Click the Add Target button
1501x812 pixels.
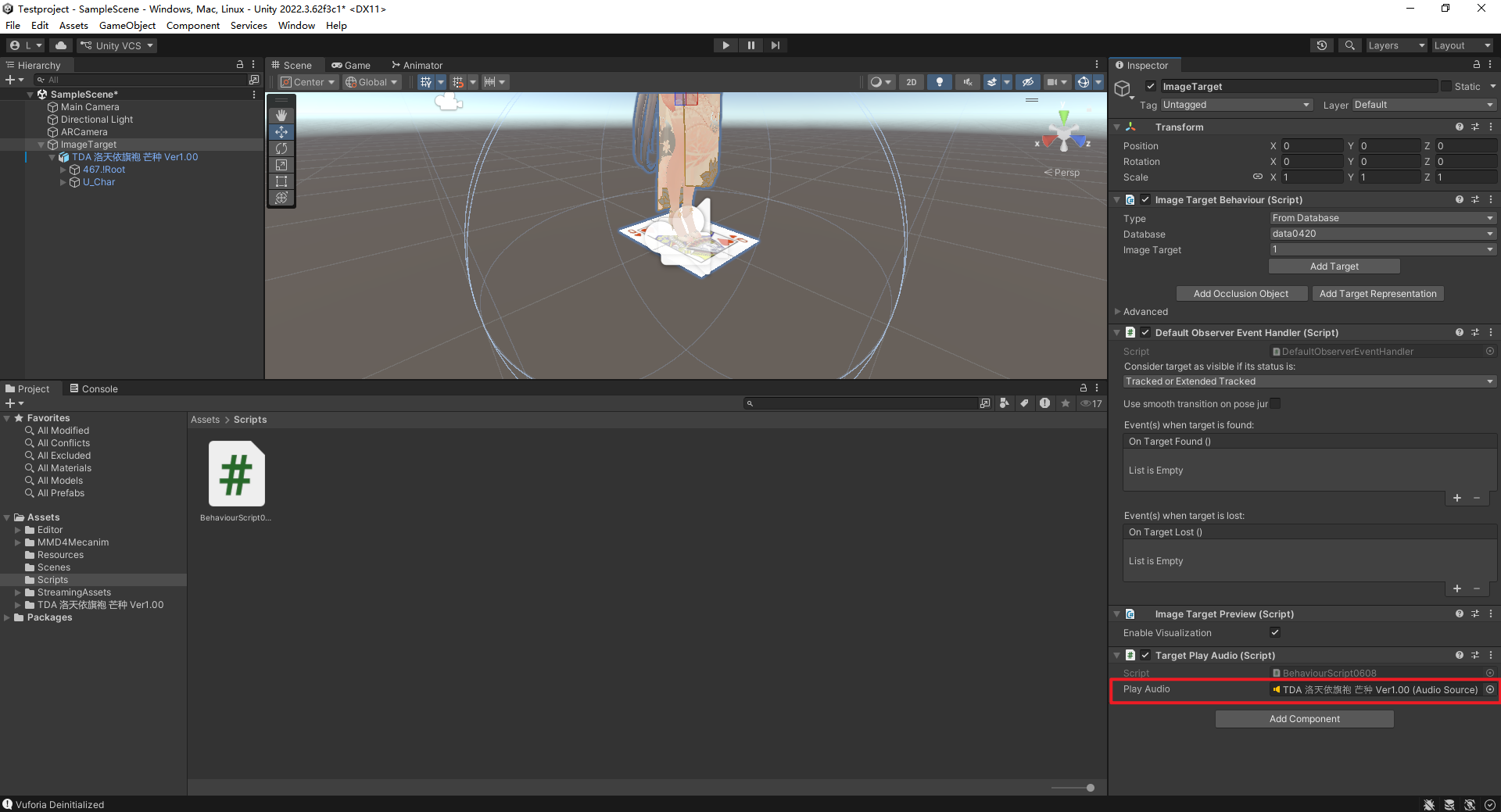(x=1334, y=266)
